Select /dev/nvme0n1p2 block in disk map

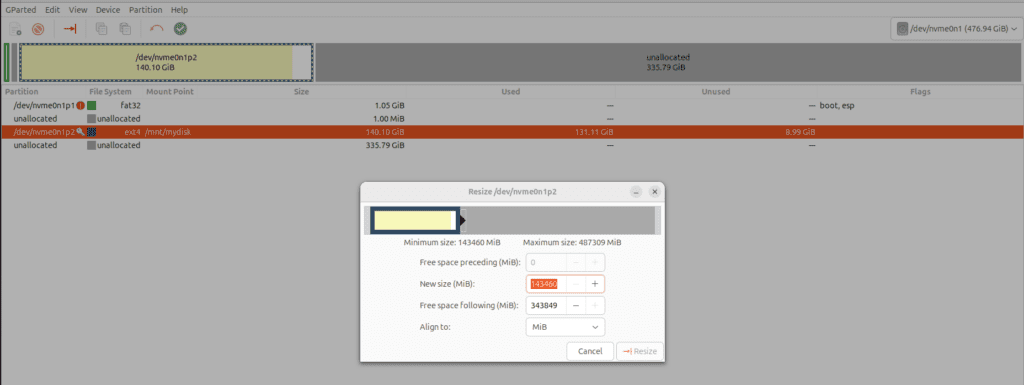167,63
